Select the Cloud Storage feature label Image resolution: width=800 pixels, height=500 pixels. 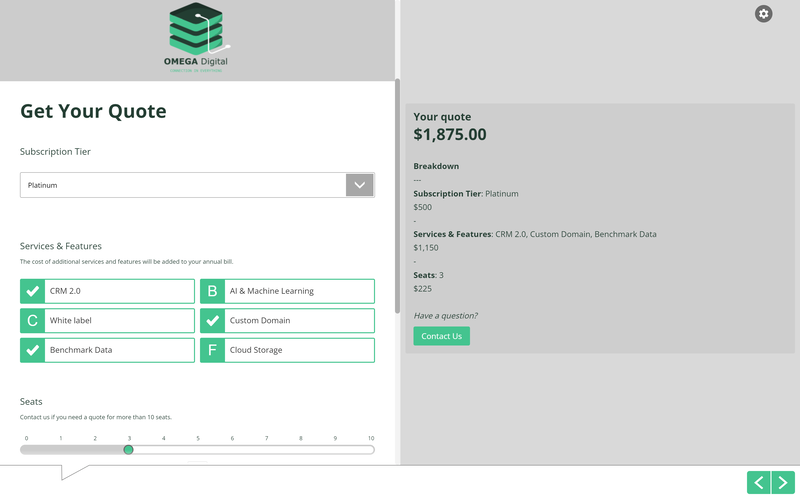click(256, 350)
